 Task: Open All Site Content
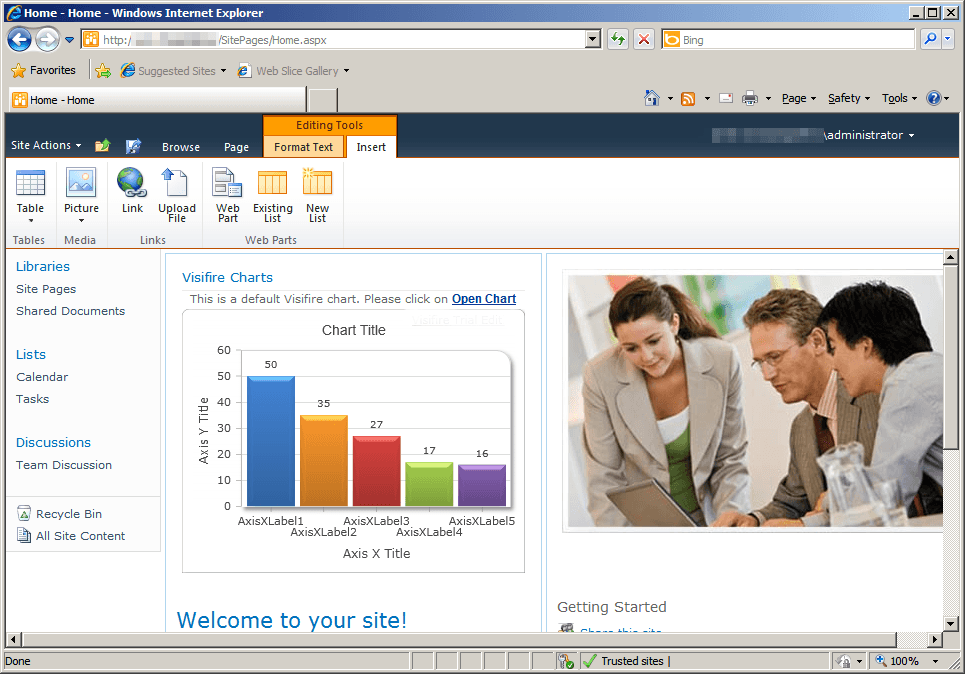(80, 536)
